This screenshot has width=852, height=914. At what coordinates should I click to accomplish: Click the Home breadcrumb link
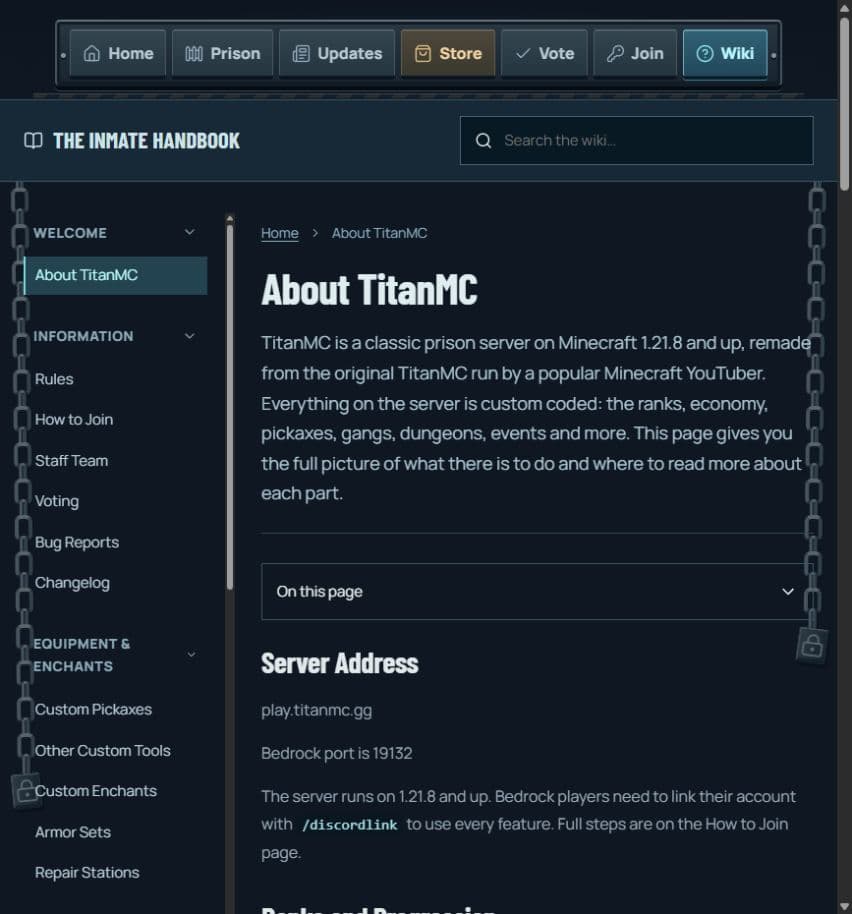[280, 233]
